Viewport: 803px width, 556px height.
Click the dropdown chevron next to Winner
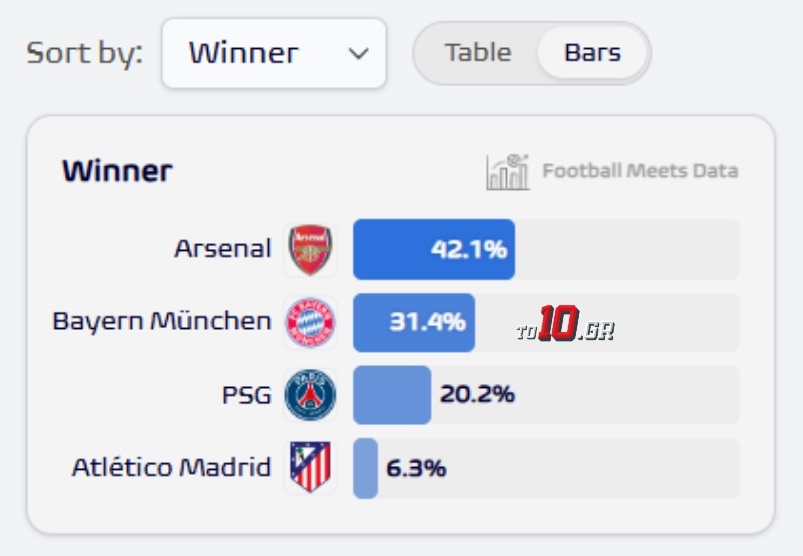pyautogui.click(x=358, y=54)
